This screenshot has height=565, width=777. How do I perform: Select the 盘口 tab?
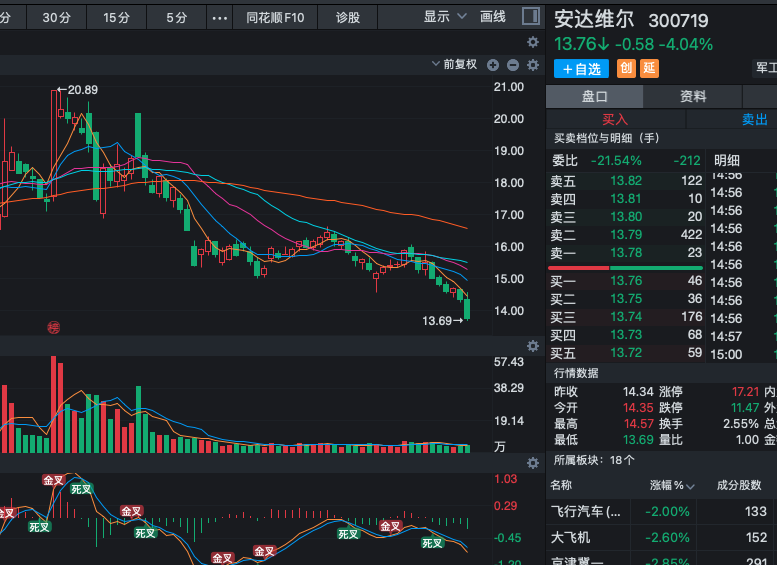tap(595, 96)
